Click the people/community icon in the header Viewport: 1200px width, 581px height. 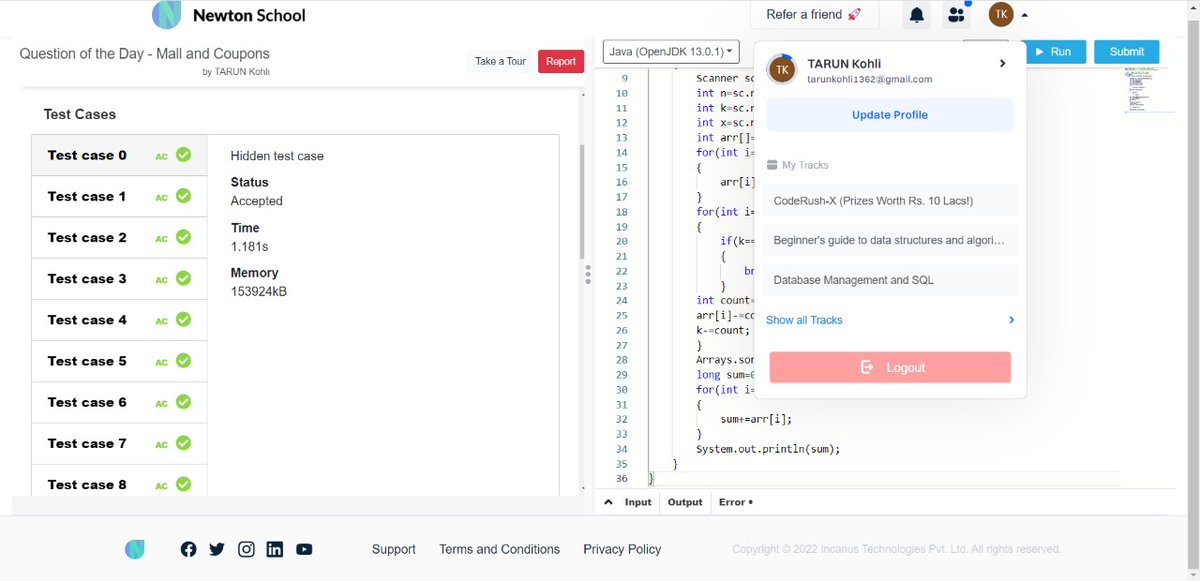pyautogui.click(x=956, y=13)
